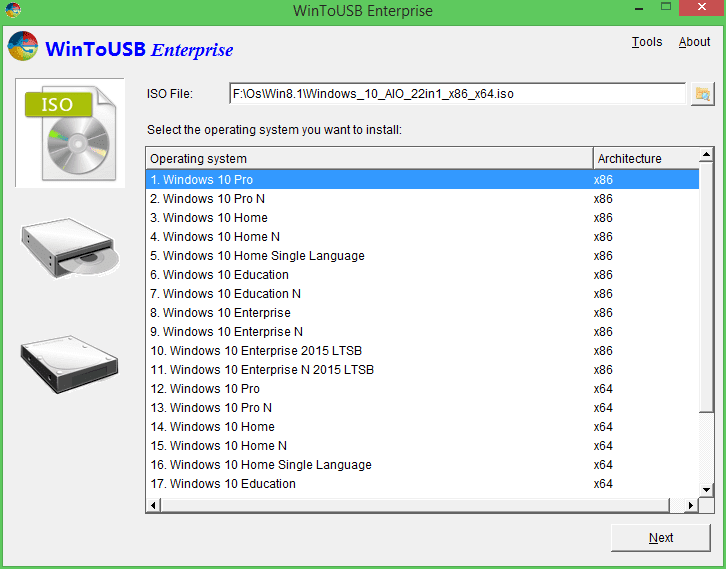Open the About menu
726x569 pixels.
694,42
